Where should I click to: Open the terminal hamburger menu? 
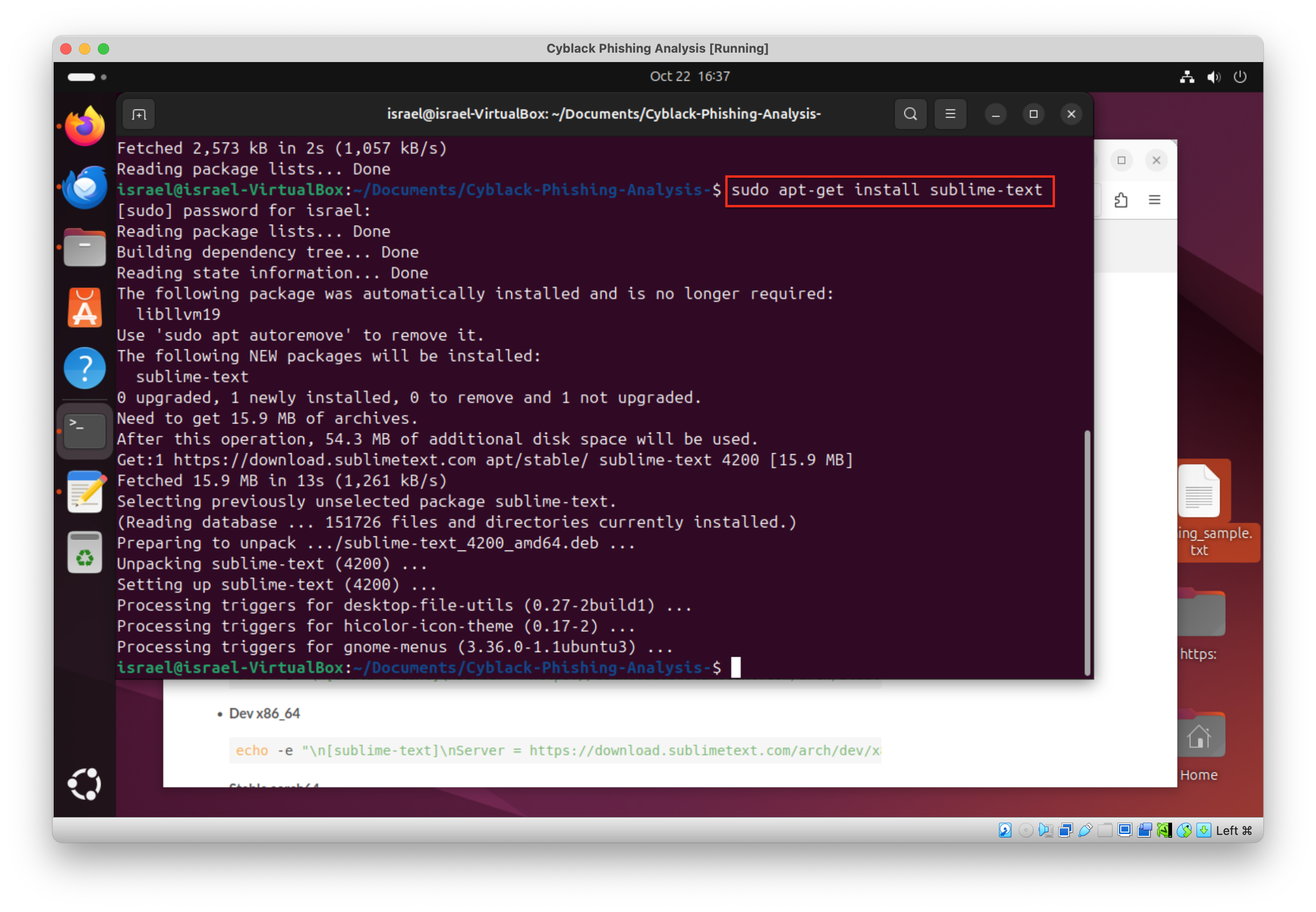(950, 114)
